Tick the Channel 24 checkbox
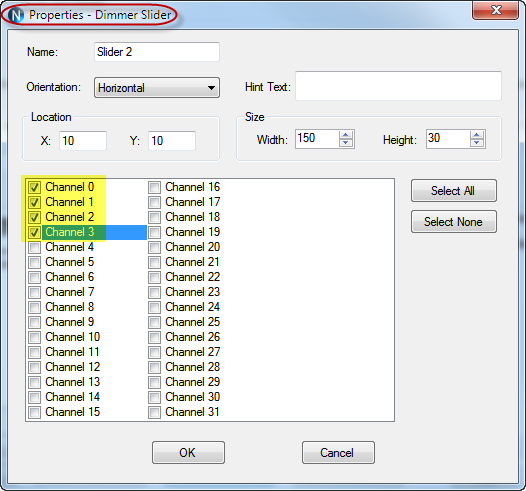This screenshot has height=491, width=526. coord(154,307)
